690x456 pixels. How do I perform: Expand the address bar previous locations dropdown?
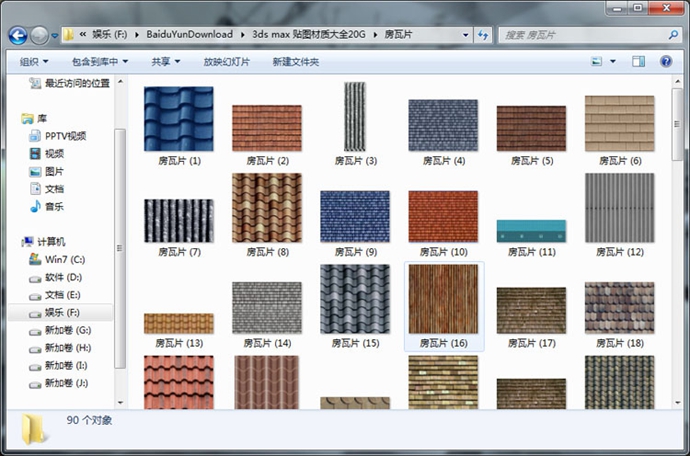465,35
